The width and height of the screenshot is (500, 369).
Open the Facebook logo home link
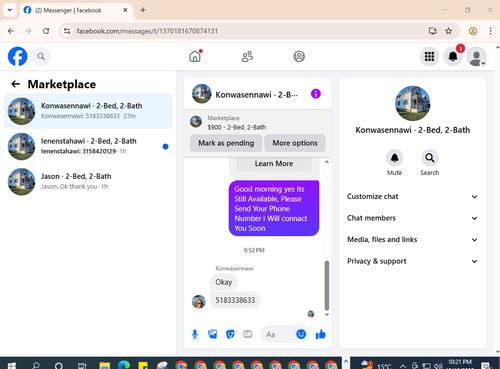coord(17,56)
